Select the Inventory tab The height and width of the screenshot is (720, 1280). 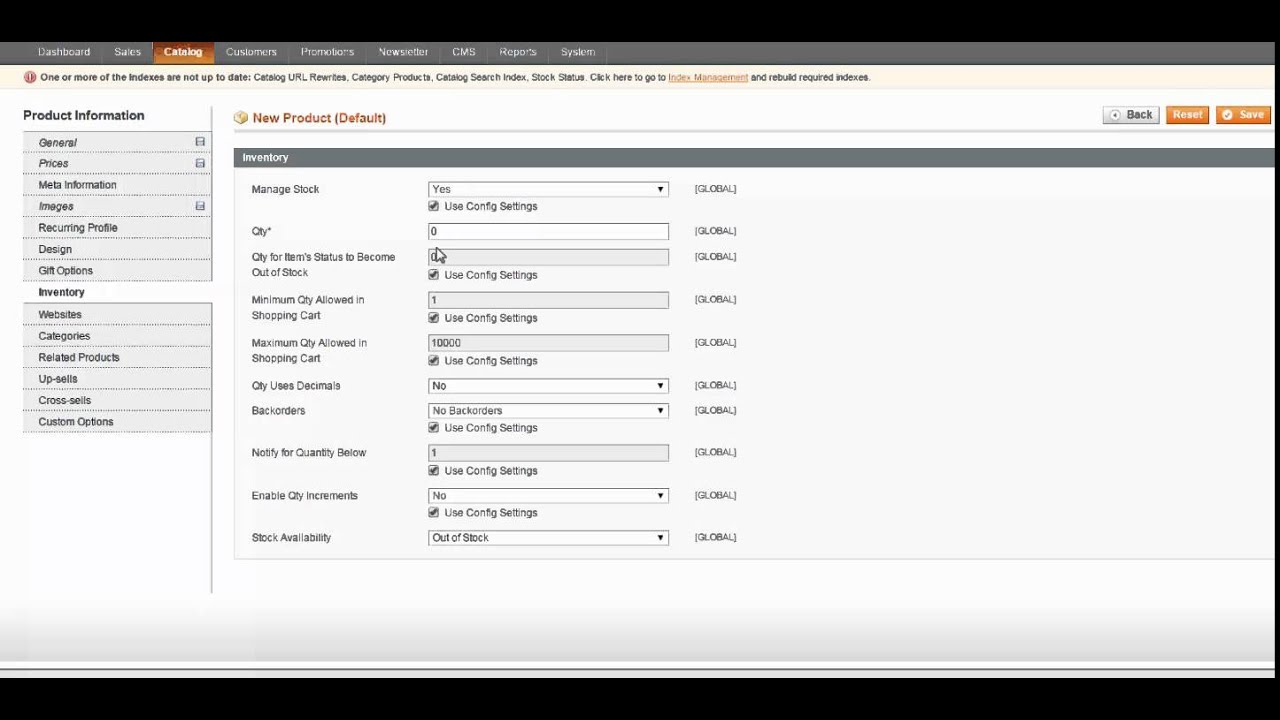pyautogui.click(x=117, y=293)
